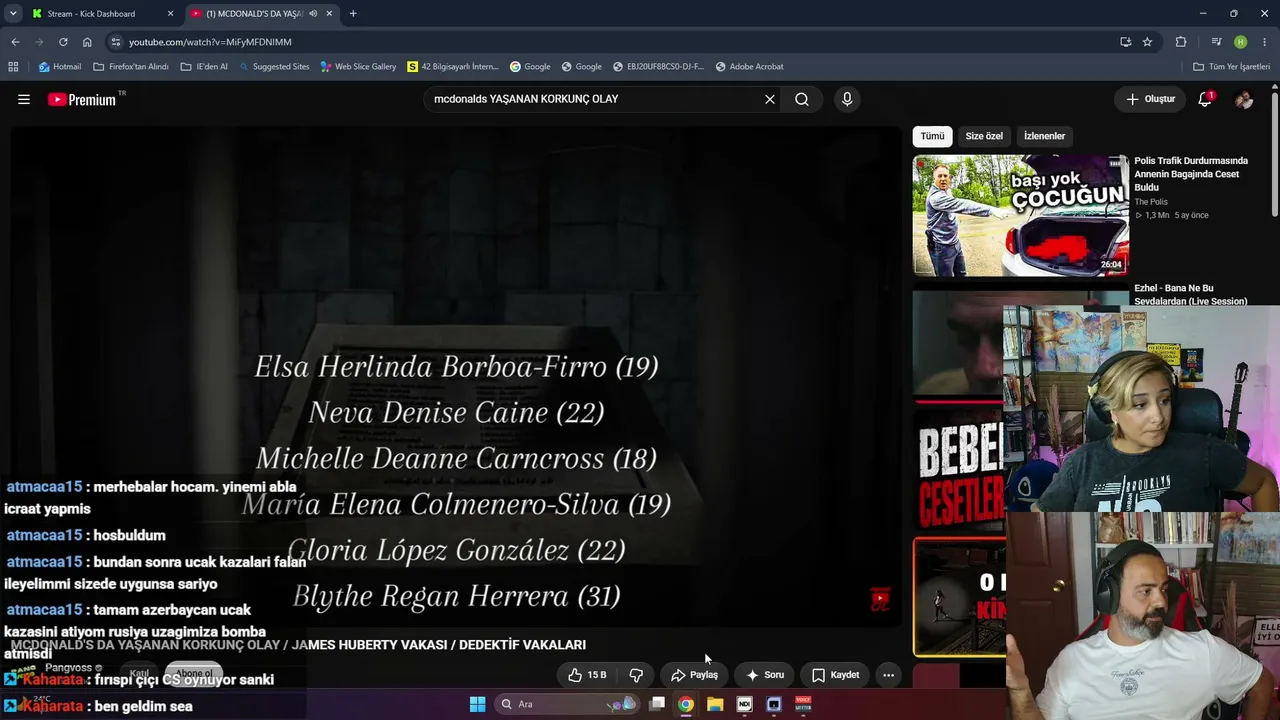The height and width of the screenshot is (720, 1280).
Task: Open Voicemeeter app on the taskbar
Action: tap(803, 704)
